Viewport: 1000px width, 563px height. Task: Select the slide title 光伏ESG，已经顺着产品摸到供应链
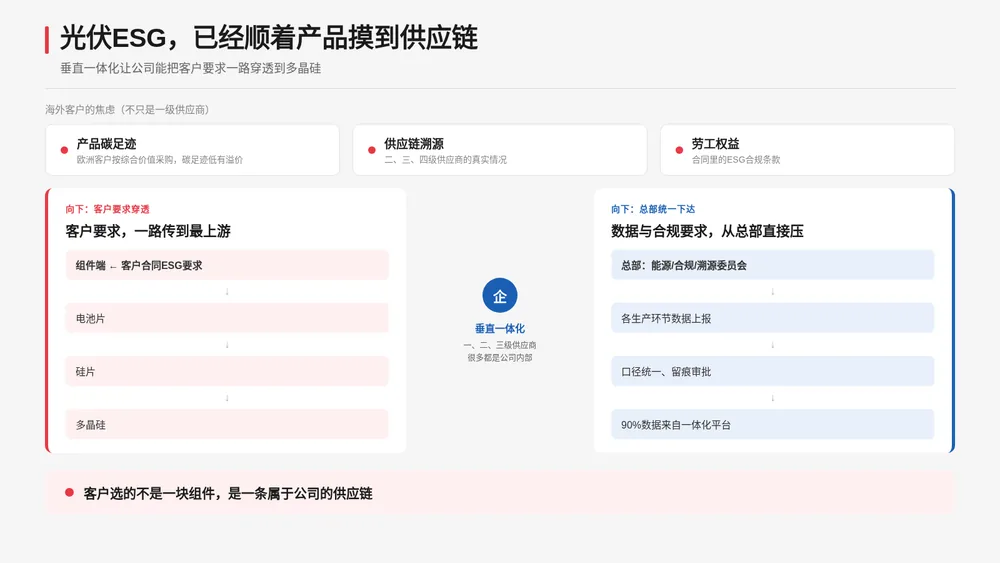[268, 38]
